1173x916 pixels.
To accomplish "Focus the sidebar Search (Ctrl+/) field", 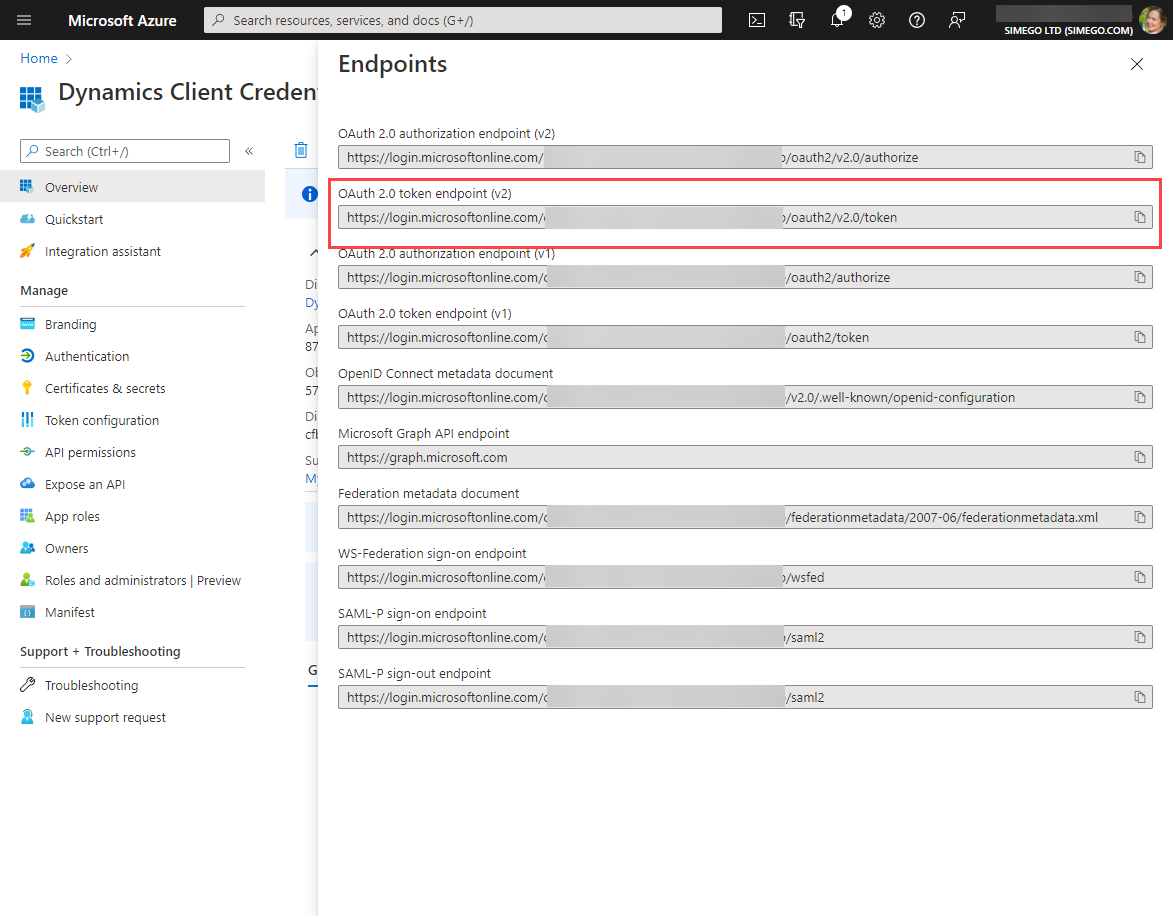I will [x=125, y=151].
